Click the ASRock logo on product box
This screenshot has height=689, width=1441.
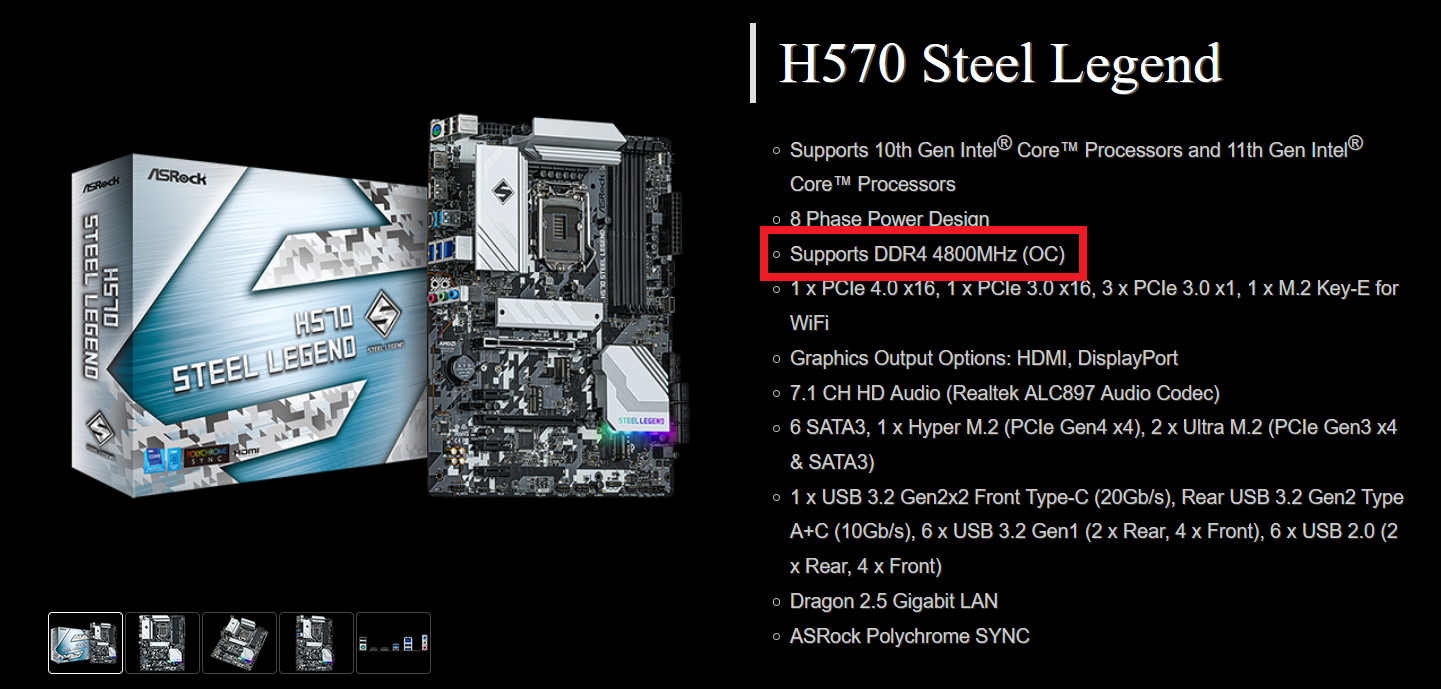pos(180,174)
